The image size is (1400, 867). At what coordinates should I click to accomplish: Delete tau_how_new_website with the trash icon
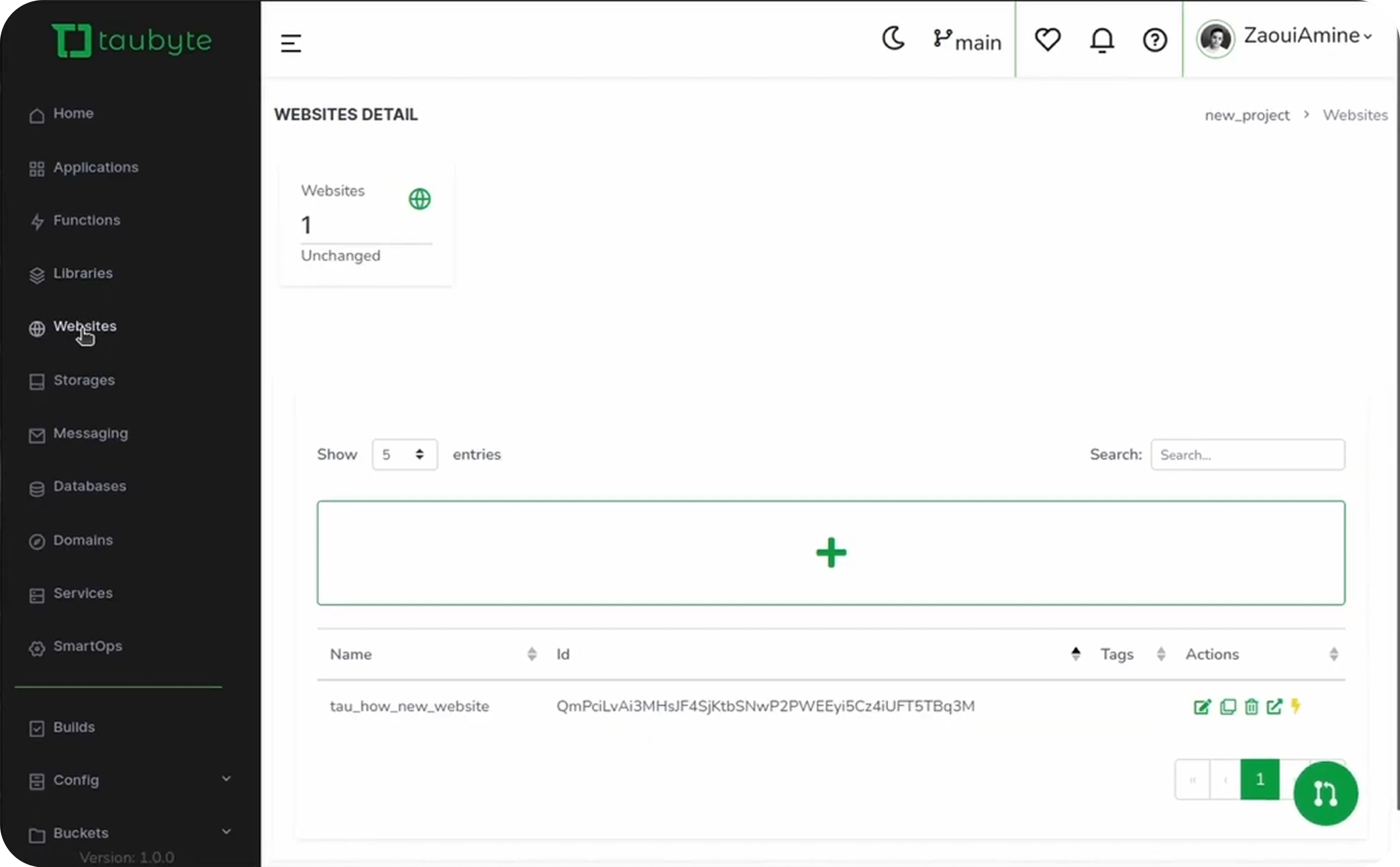click(1251, 707)
